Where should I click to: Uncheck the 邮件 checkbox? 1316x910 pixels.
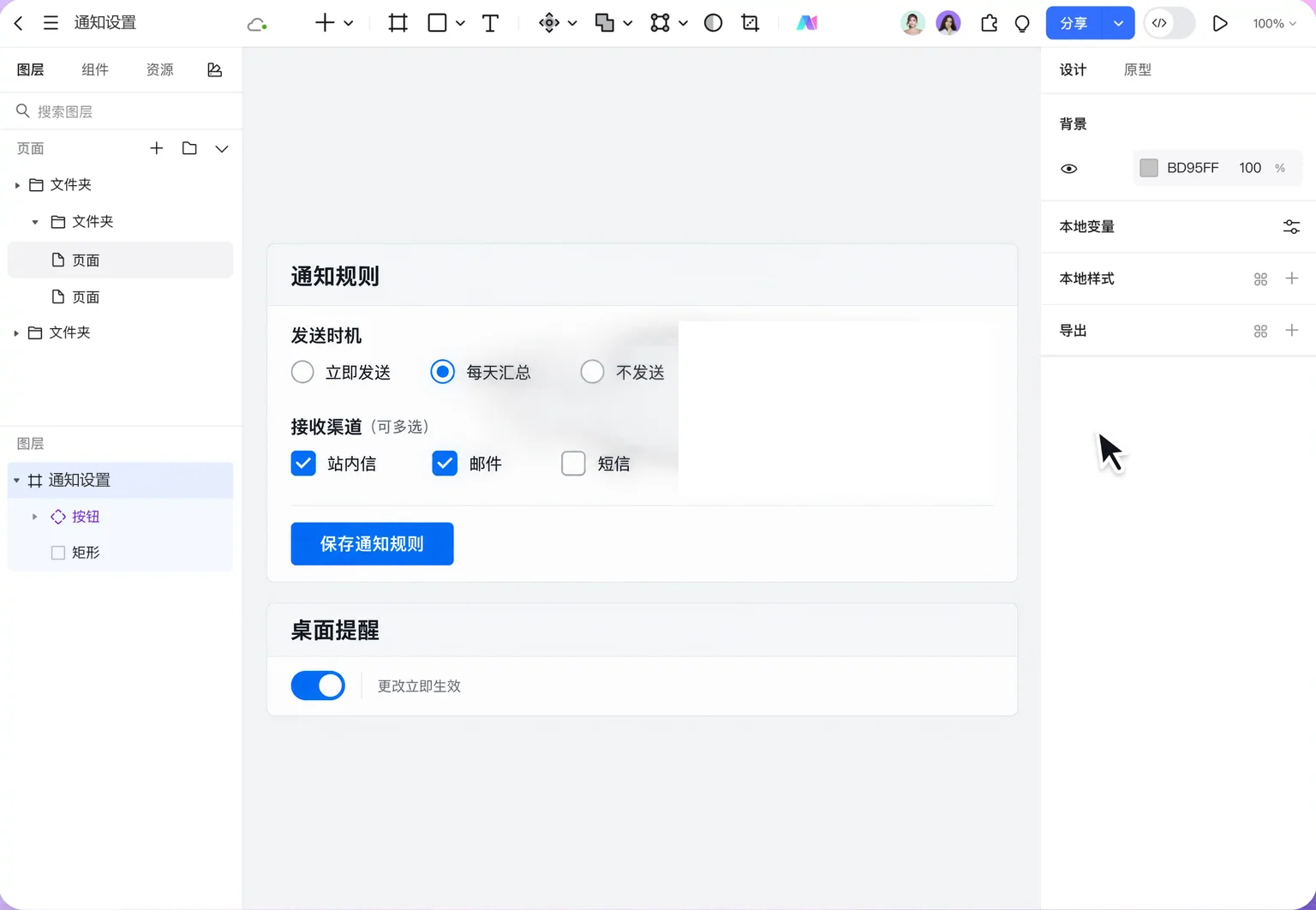coord(445,464)
